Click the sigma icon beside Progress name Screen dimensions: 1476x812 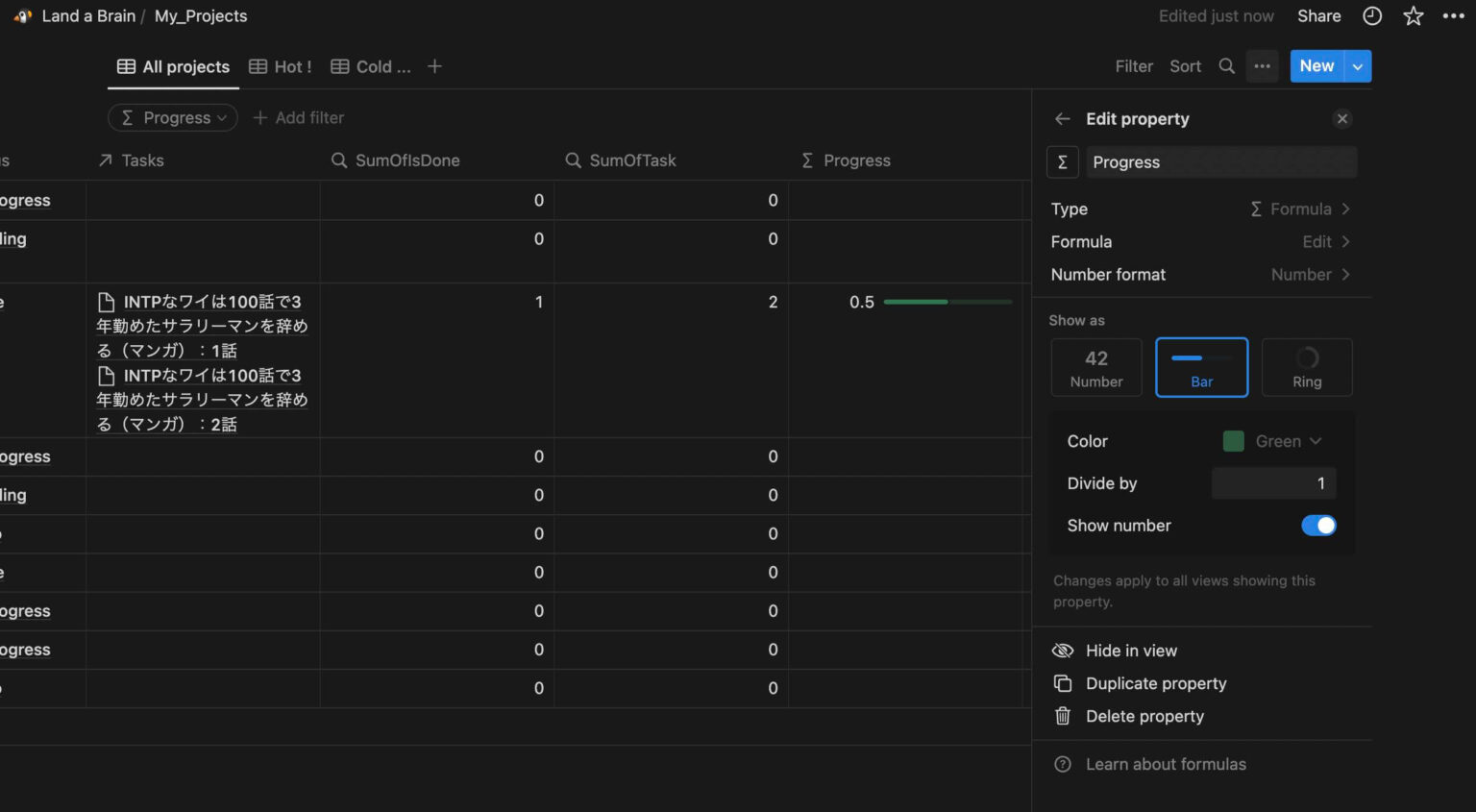point(1063,162)
